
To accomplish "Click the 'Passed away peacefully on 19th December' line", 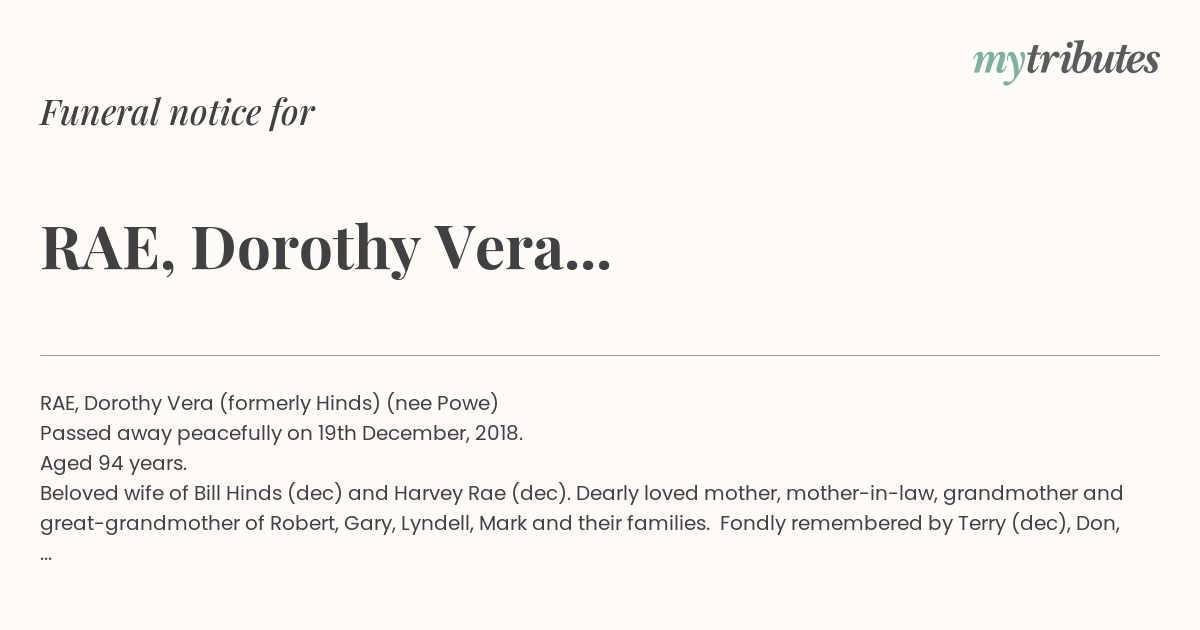I will pos(281,433).
